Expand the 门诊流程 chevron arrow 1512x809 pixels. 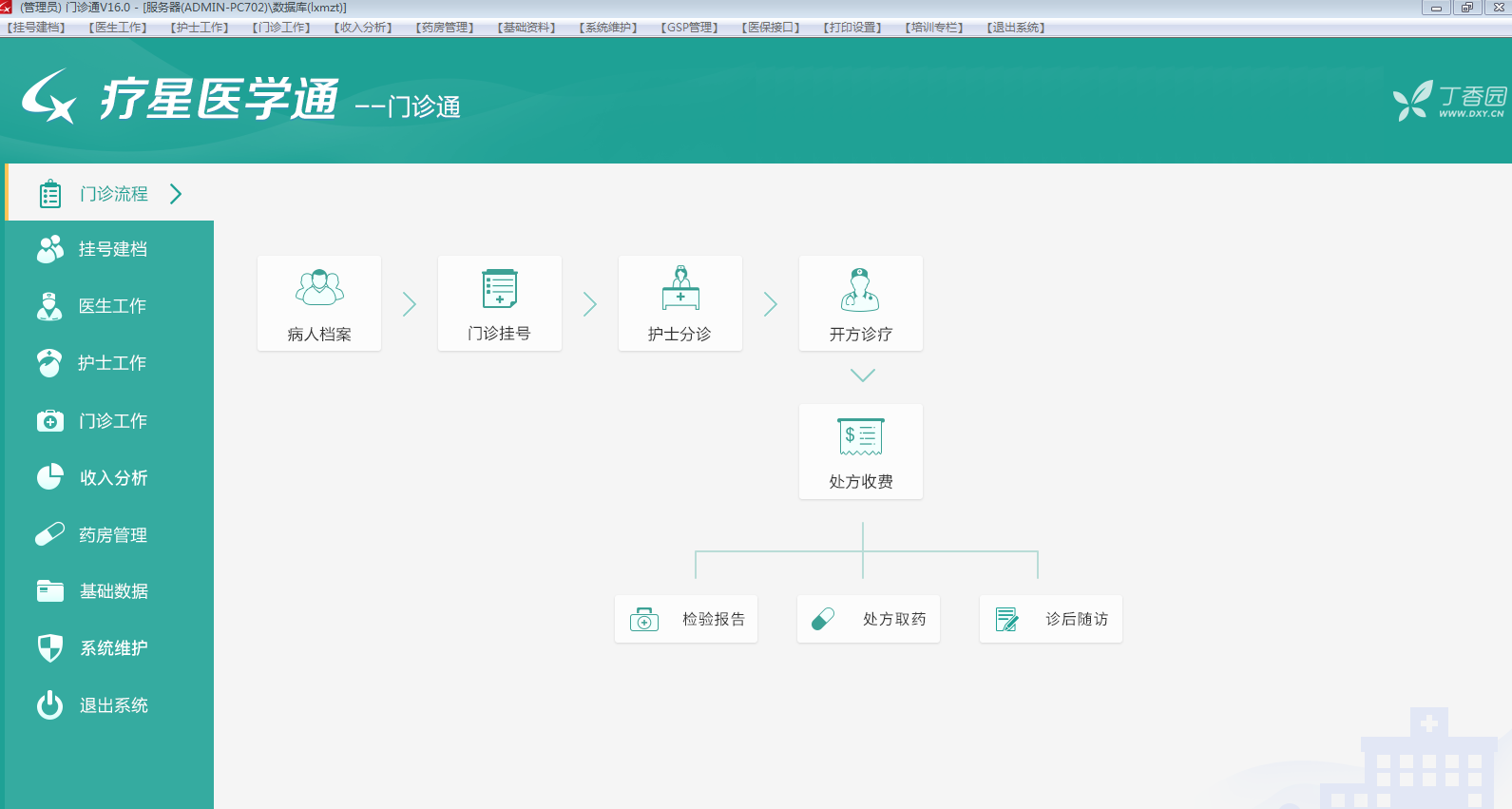point(176,194)
